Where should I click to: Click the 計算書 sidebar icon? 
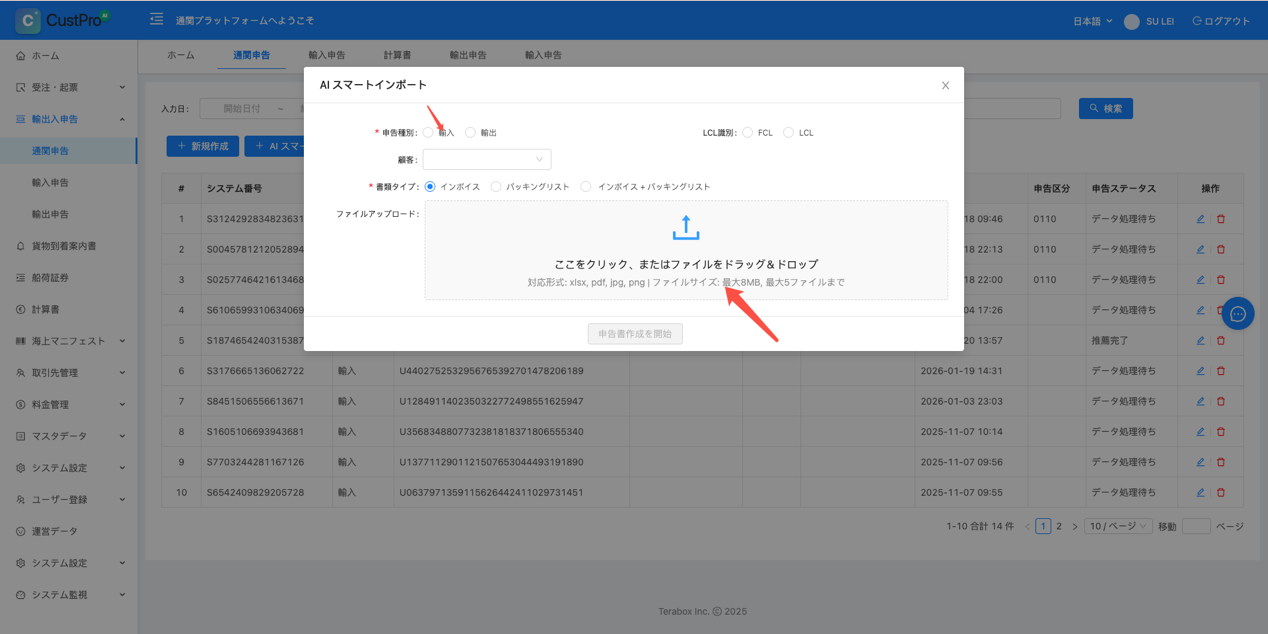21,309
